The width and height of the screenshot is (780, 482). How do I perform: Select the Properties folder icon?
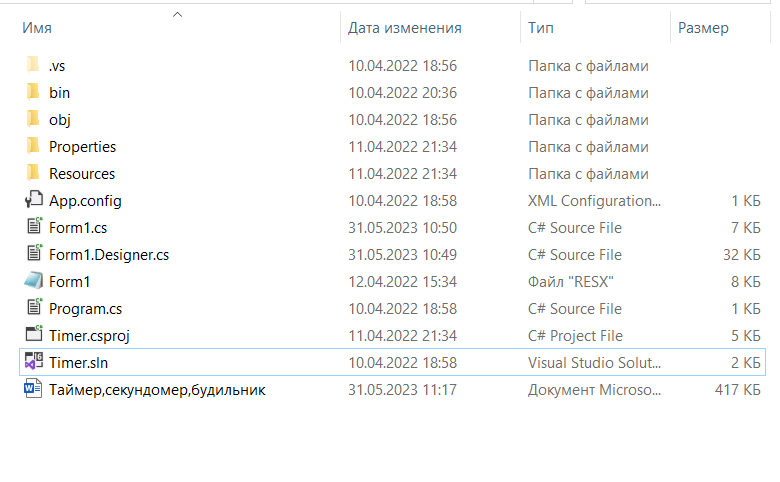[x=33, y=147]
